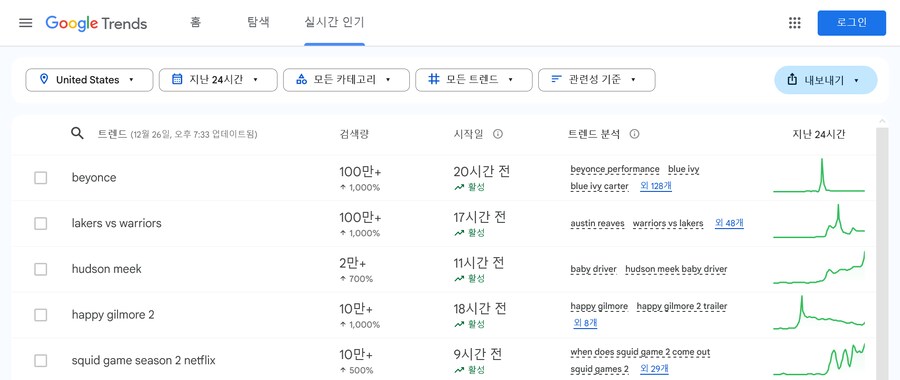This screenshot has width=900, height=380.
Task: Click the beyonce trend name
Action: 94,178
